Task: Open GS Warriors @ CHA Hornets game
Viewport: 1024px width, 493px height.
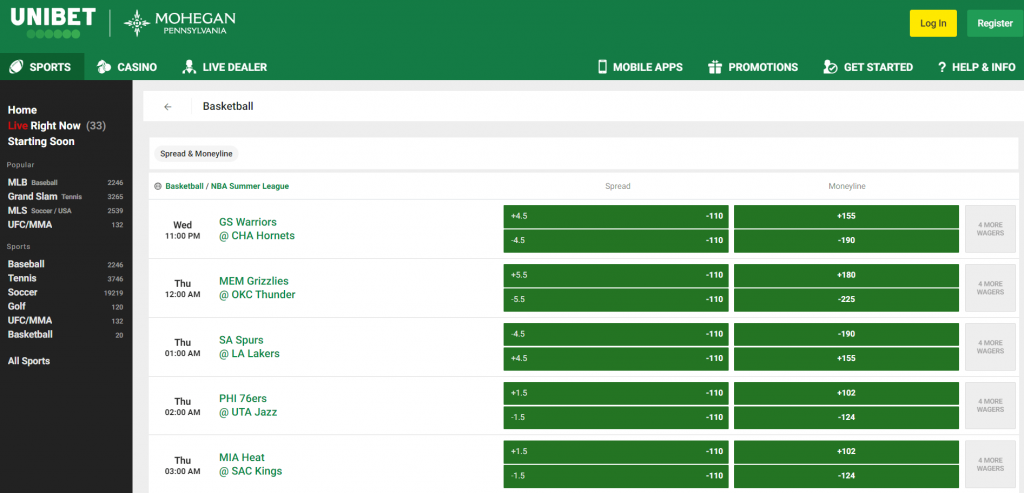Action: click(x=257, y=229)
